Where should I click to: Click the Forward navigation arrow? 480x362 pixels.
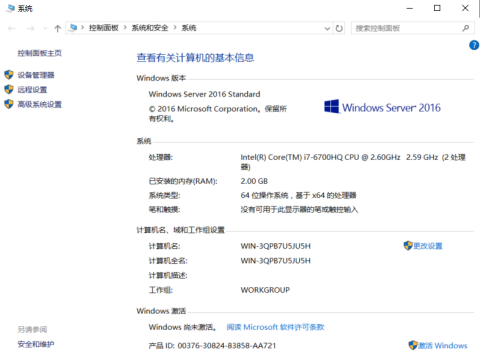[30, 29]
